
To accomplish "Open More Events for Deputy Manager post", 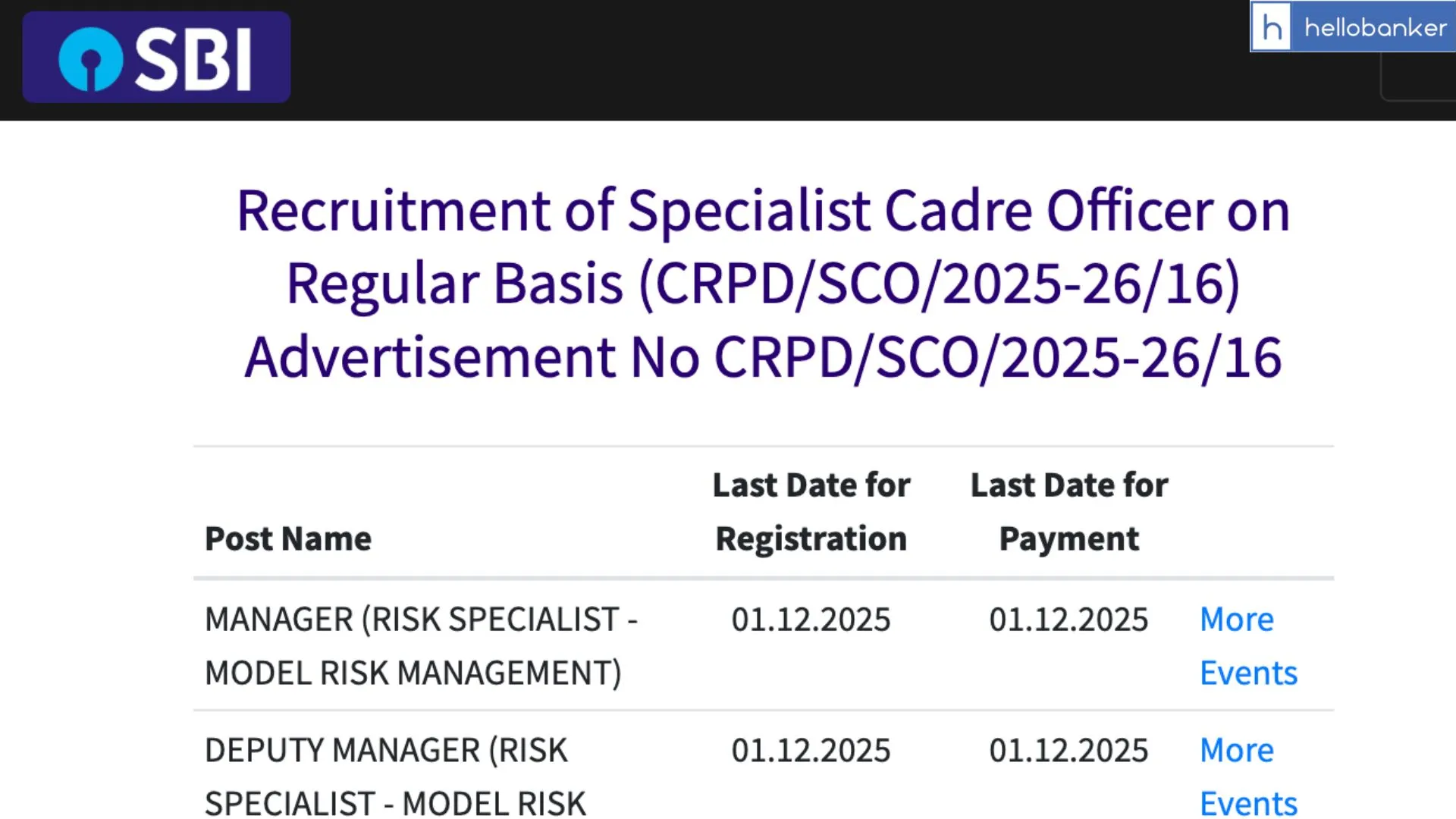I will 1247,775.
